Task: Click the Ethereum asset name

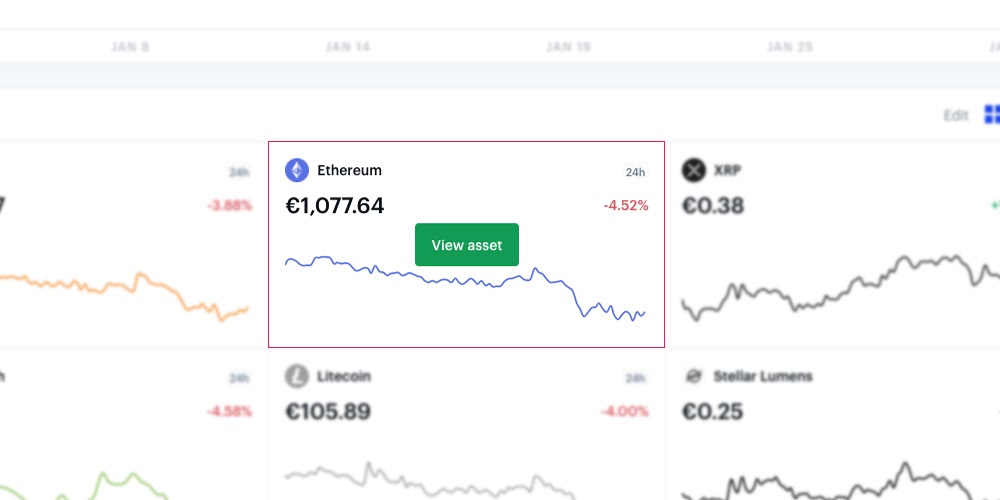Action: click(349, 170)
